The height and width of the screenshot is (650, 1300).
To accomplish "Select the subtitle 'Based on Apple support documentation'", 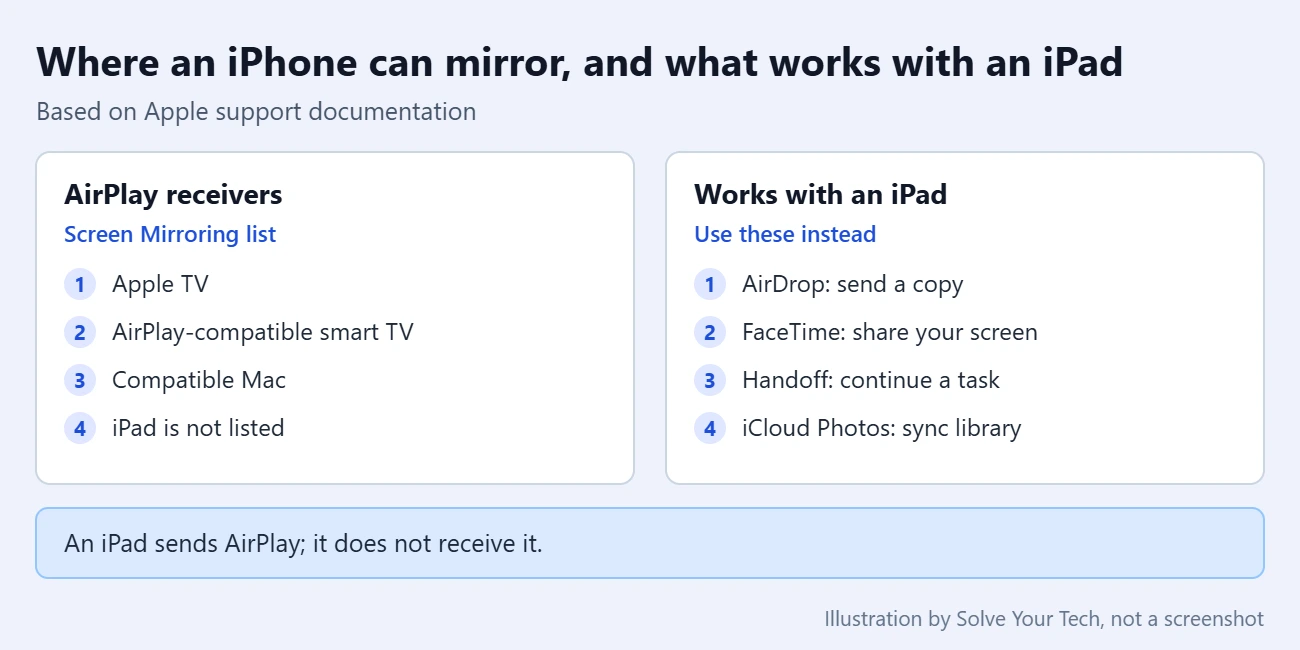I will [256, 111].
